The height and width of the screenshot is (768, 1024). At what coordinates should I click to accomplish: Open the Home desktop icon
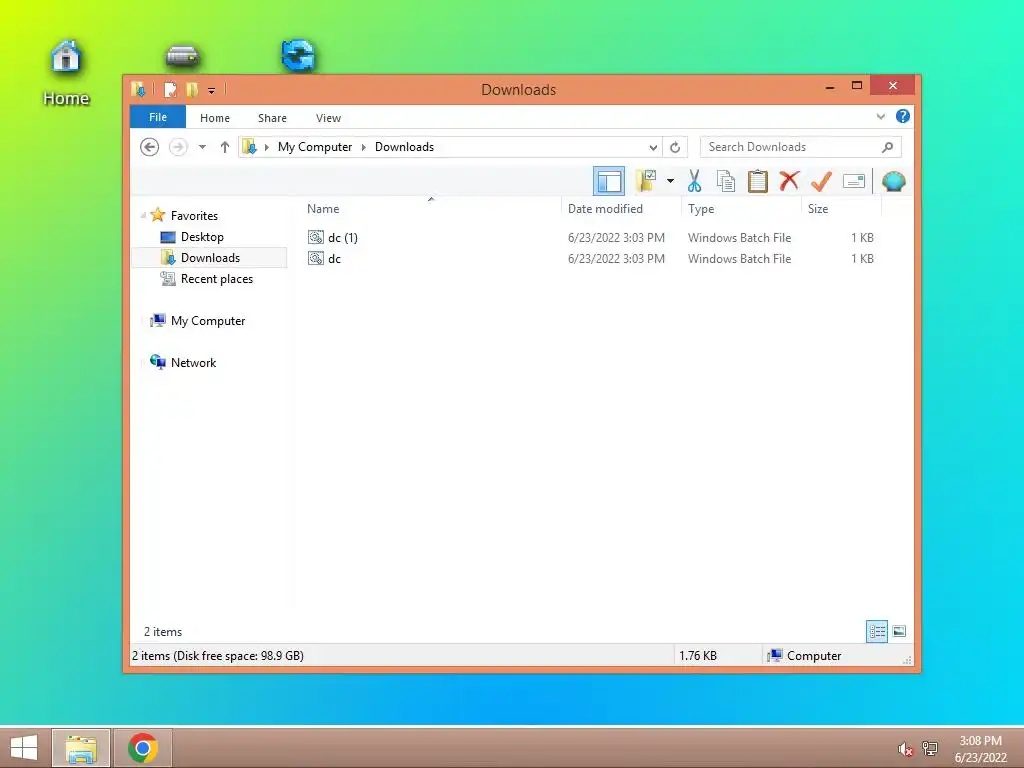[66, 73]
